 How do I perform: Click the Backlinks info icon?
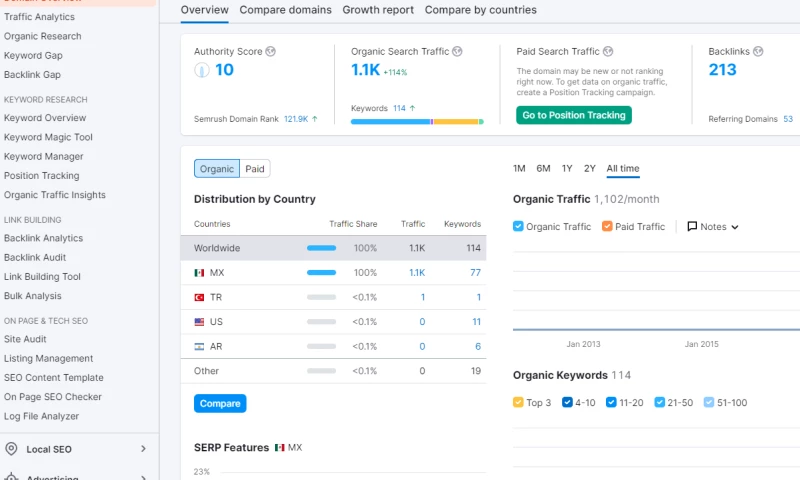pyautogui.click(x=758, y=52)
